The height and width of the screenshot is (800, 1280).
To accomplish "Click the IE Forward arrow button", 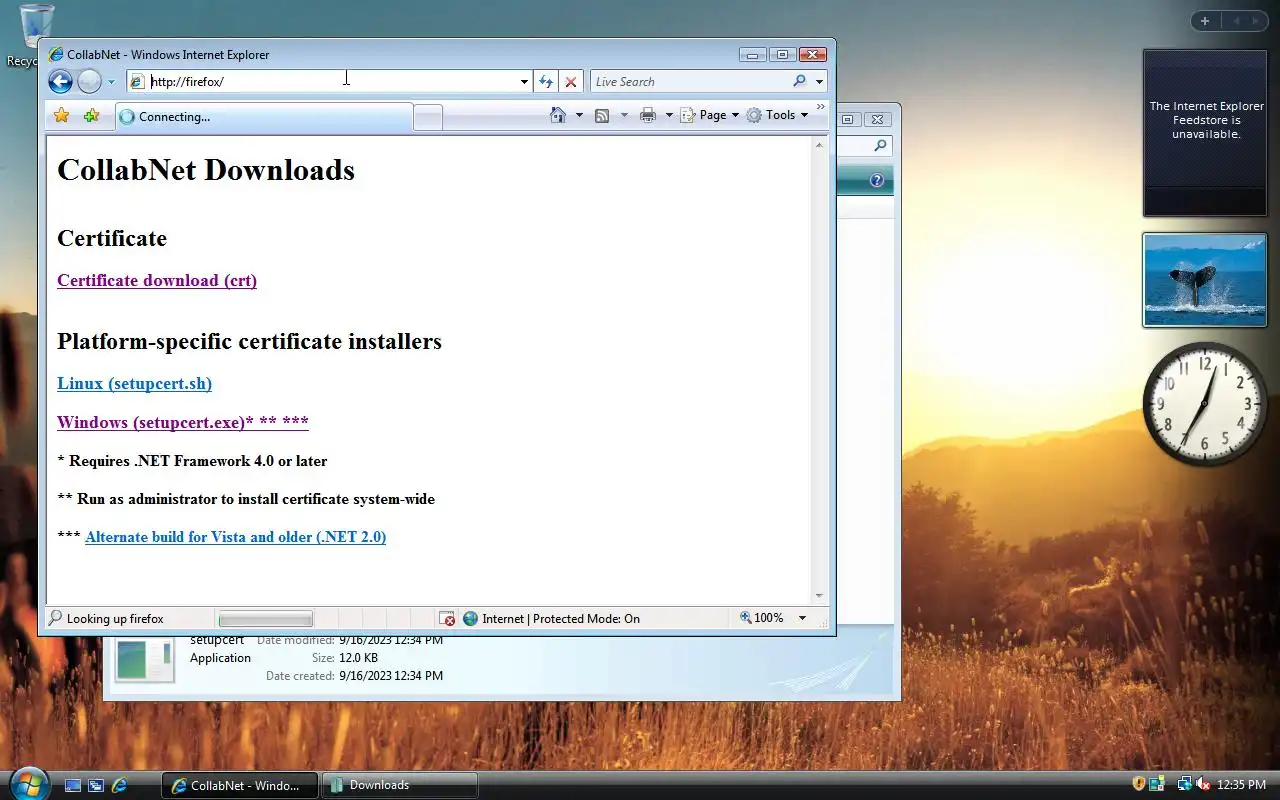I will point(89,82).
